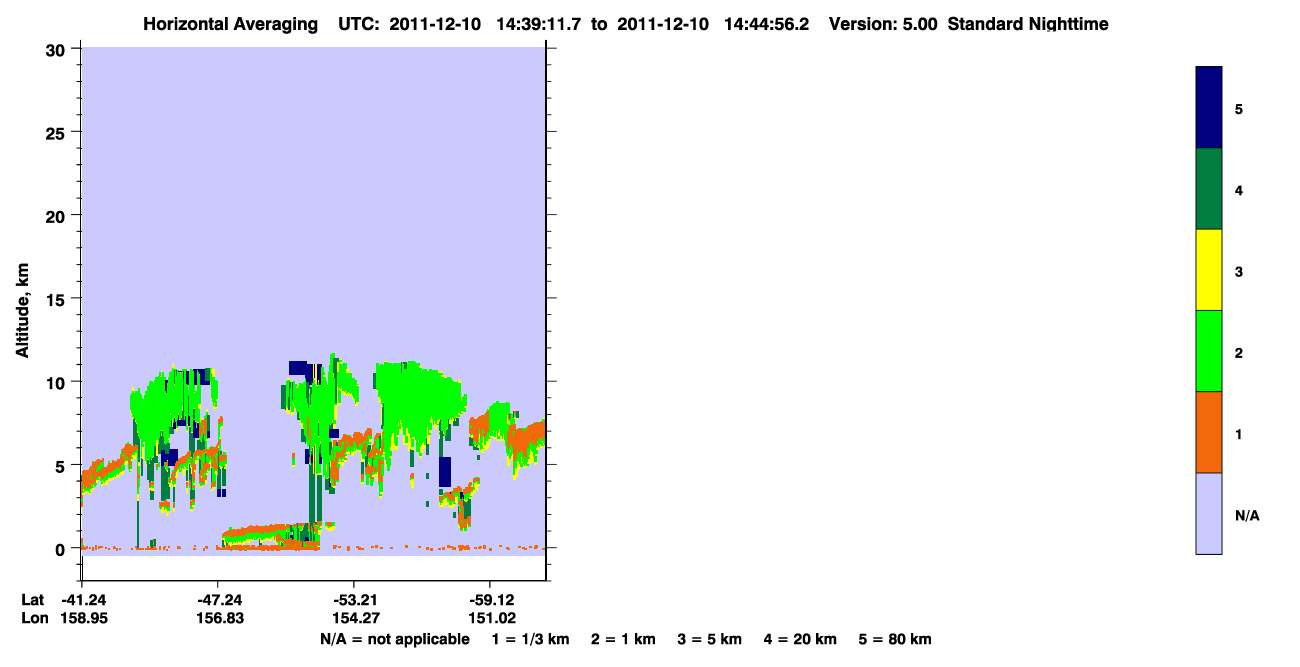Click the orange color bar segment 1
Image resolution: width=1300 pixels, height=667 pixels.
click(x=1209, y=432)
